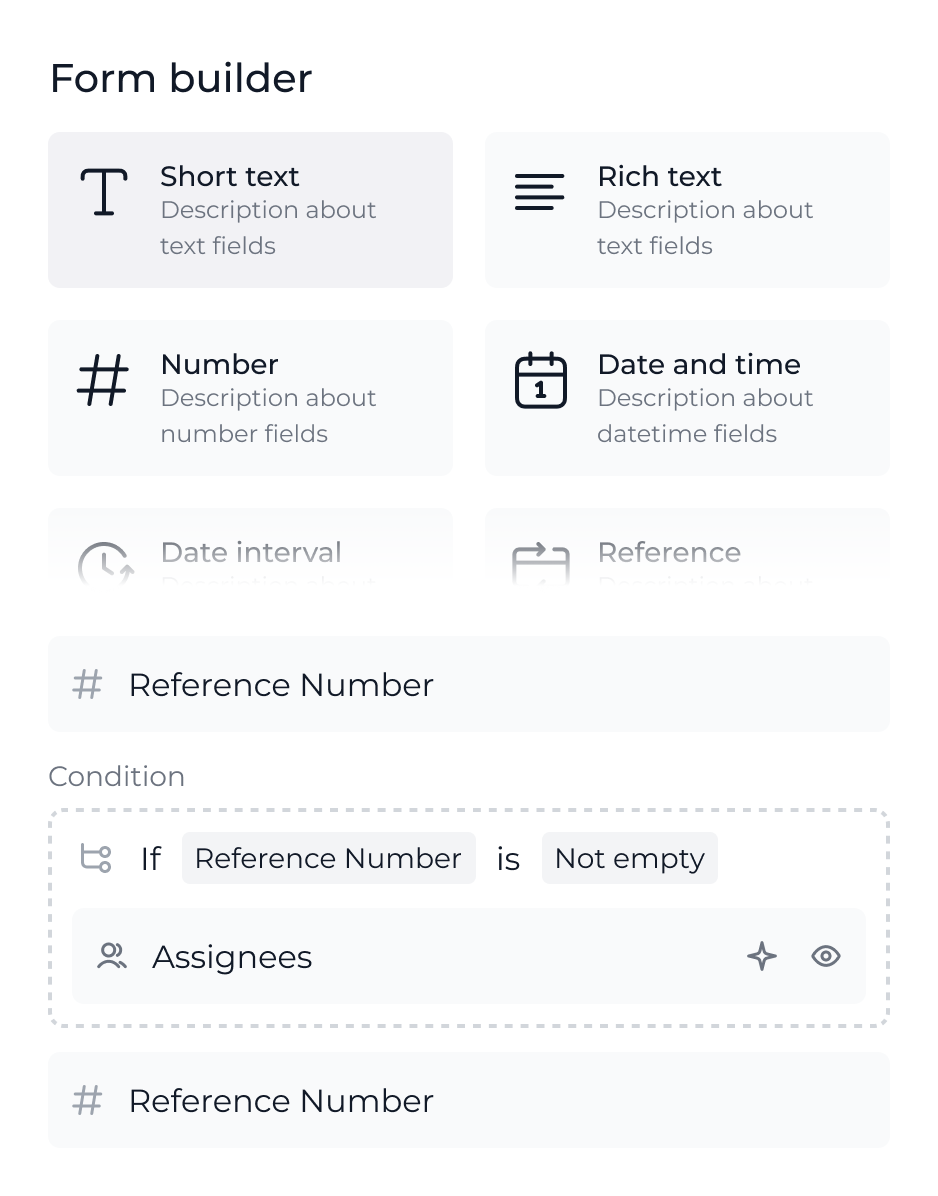This screenshot has height=1196, width=938.
Task: Toggle visibility of the Assignees field
Action: tap(826, 956)
